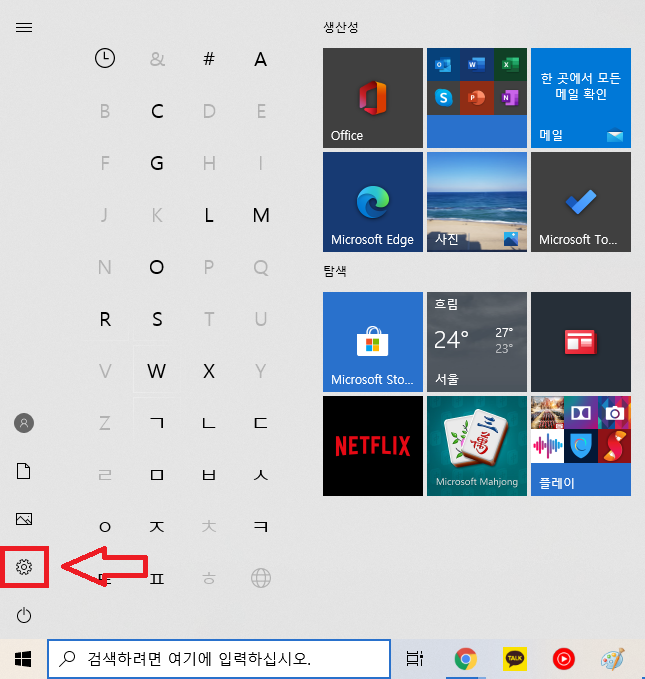Open the Netflix tile
The height and width of the screenshot is (679, 645).
373,446
